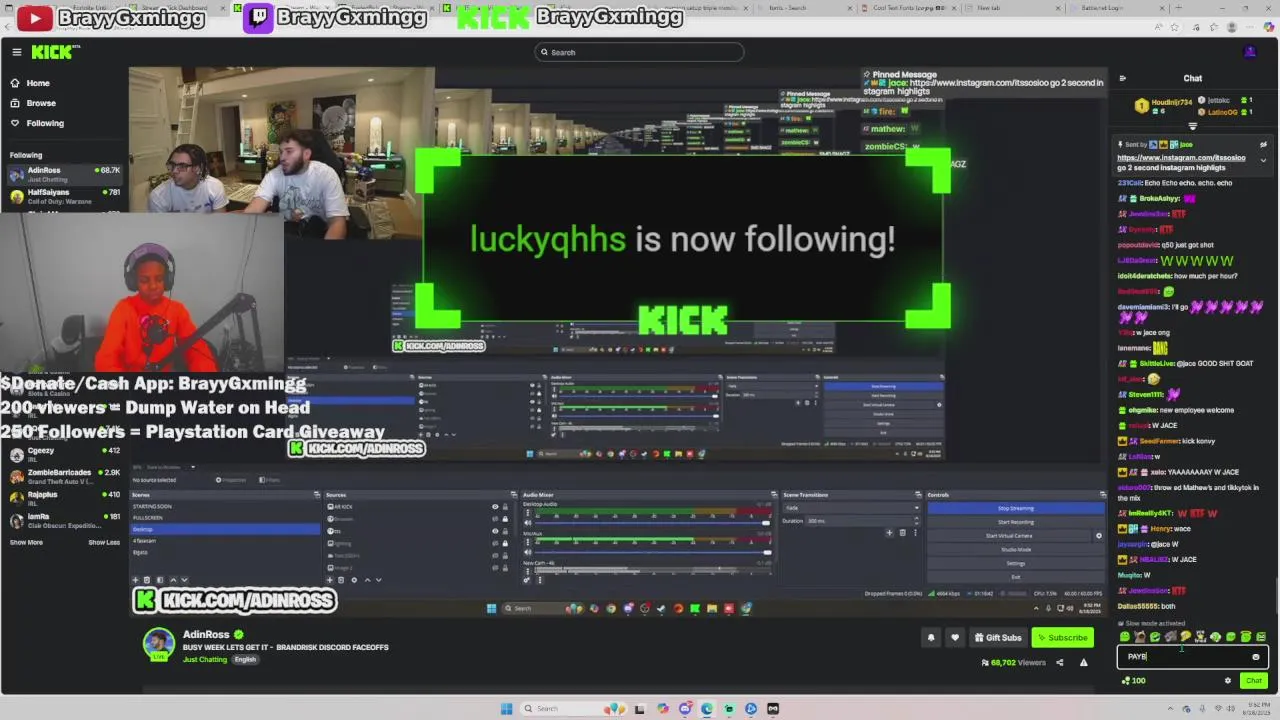Viewport: 1280px width, 720px height.
Task: Open Following in the Kick sidebar
Action: (x=45, y=123)
